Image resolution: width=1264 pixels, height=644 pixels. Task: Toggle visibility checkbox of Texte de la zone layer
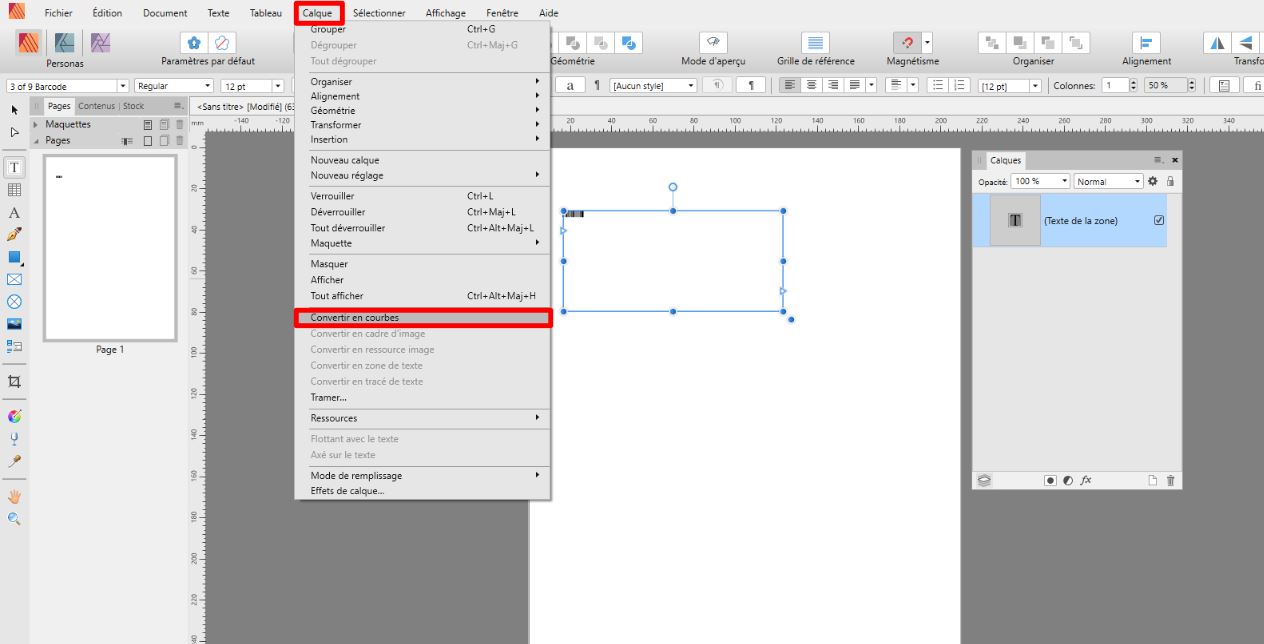click(1159, 220)
